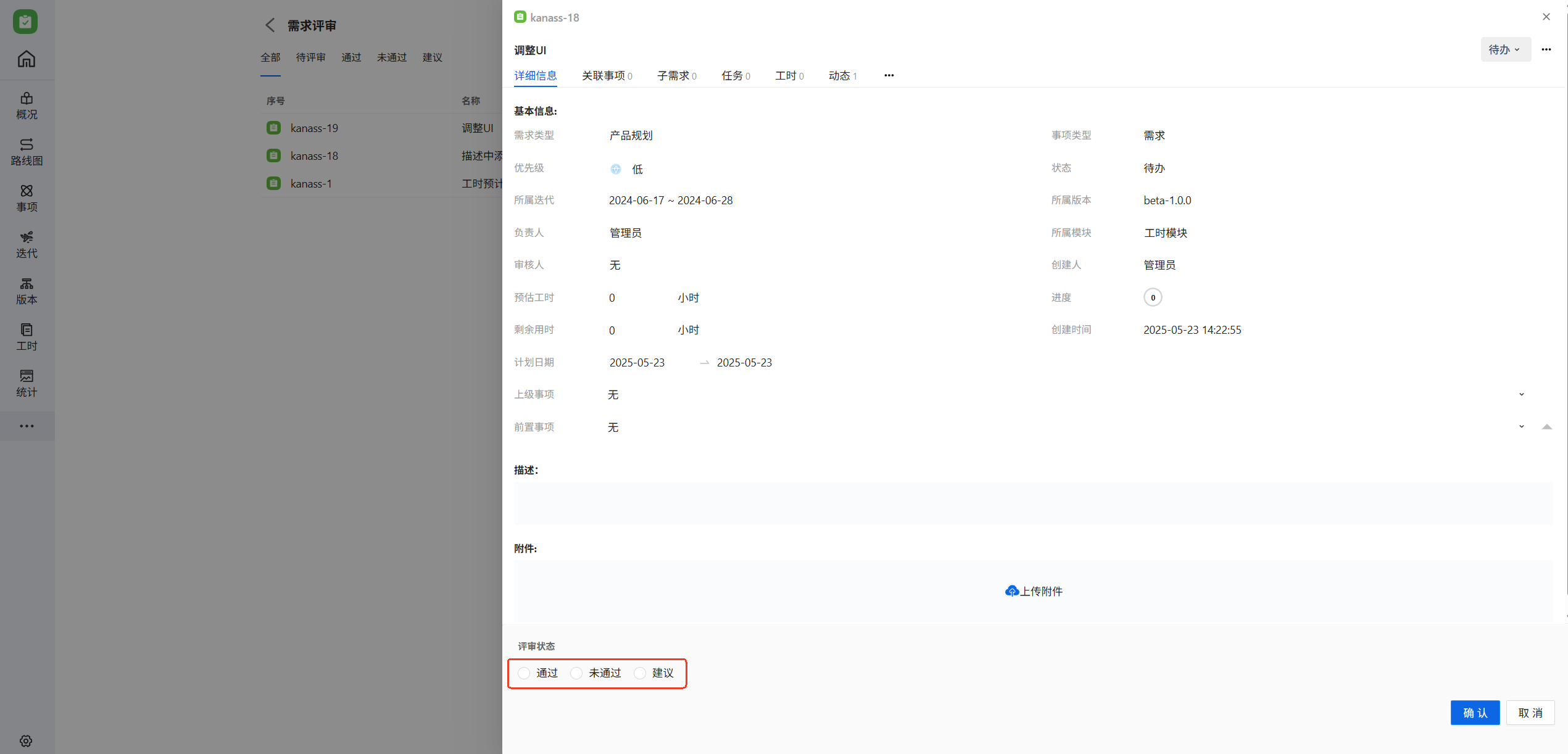Screen dimensions: 1568x754
Task: Click the 上传附件 cloud upload icon
Action: 1011,591
